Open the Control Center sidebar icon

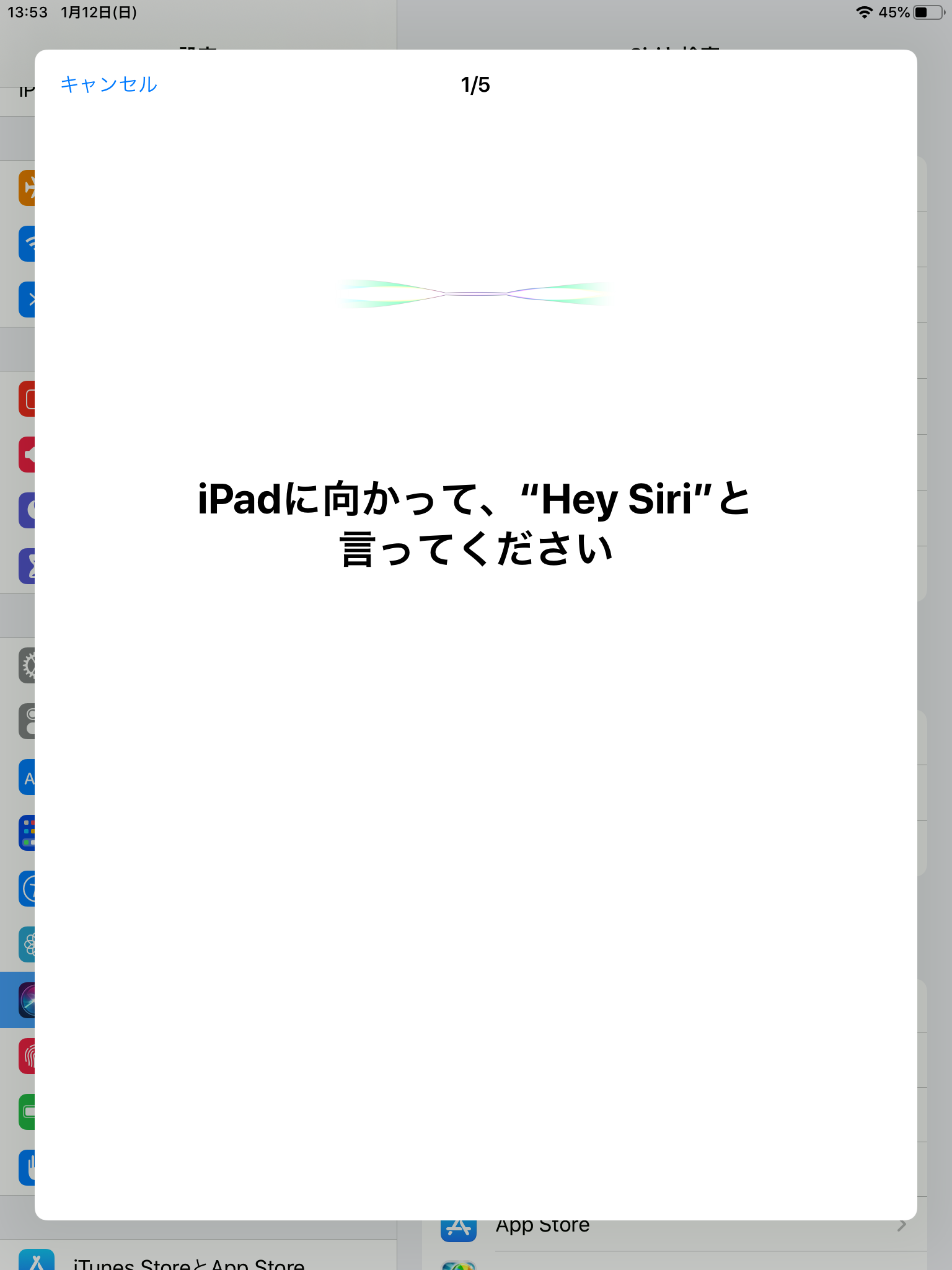click(x=27, y=721)
